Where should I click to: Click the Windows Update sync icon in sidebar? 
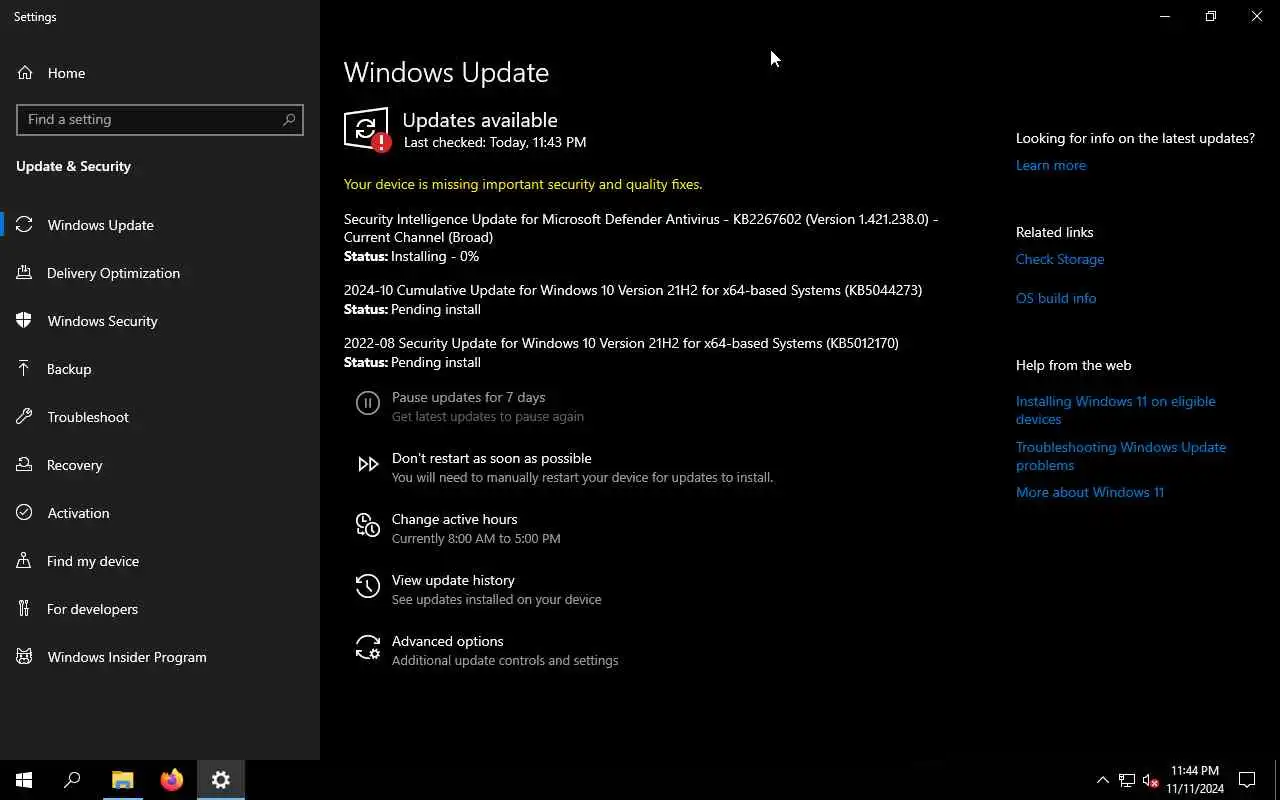(x=25, y=225)
